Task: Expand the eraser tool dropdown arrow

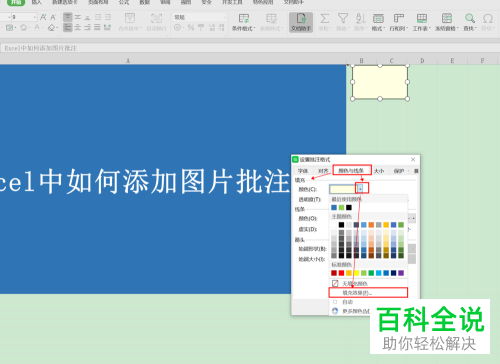Action: tap(57, 28)
